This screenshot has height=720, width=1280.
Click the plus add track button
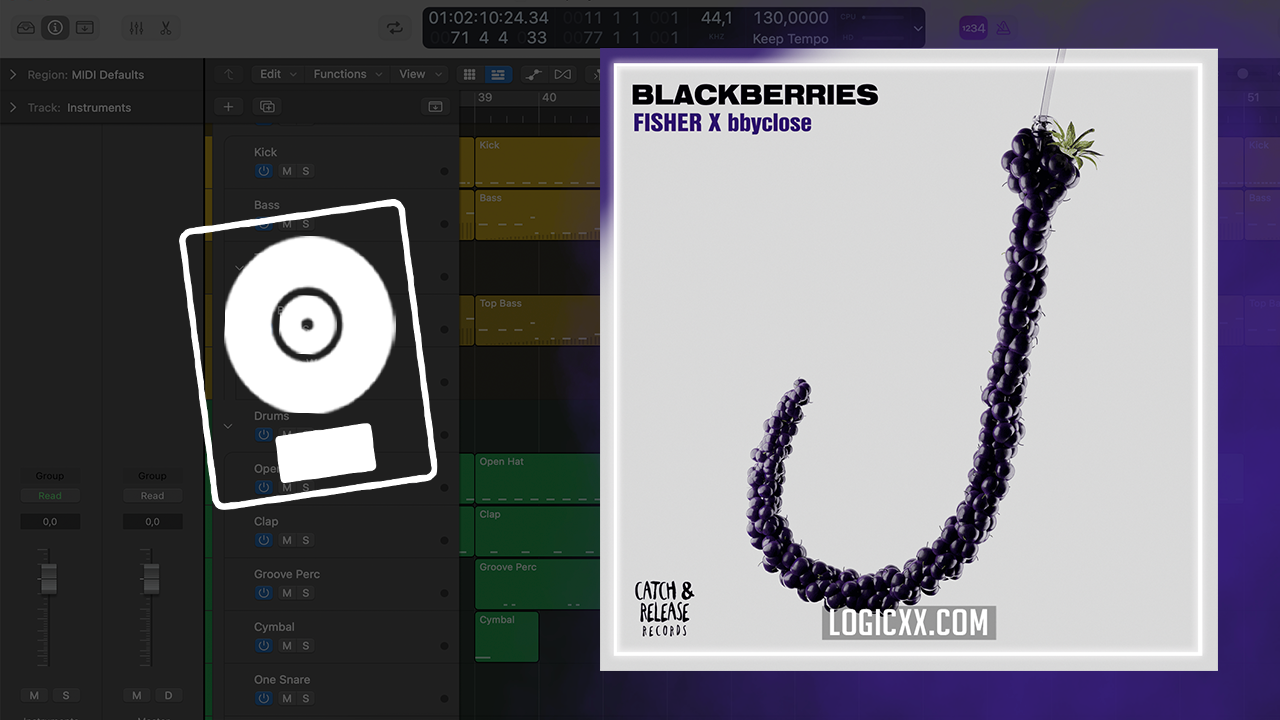coord(228,106)
